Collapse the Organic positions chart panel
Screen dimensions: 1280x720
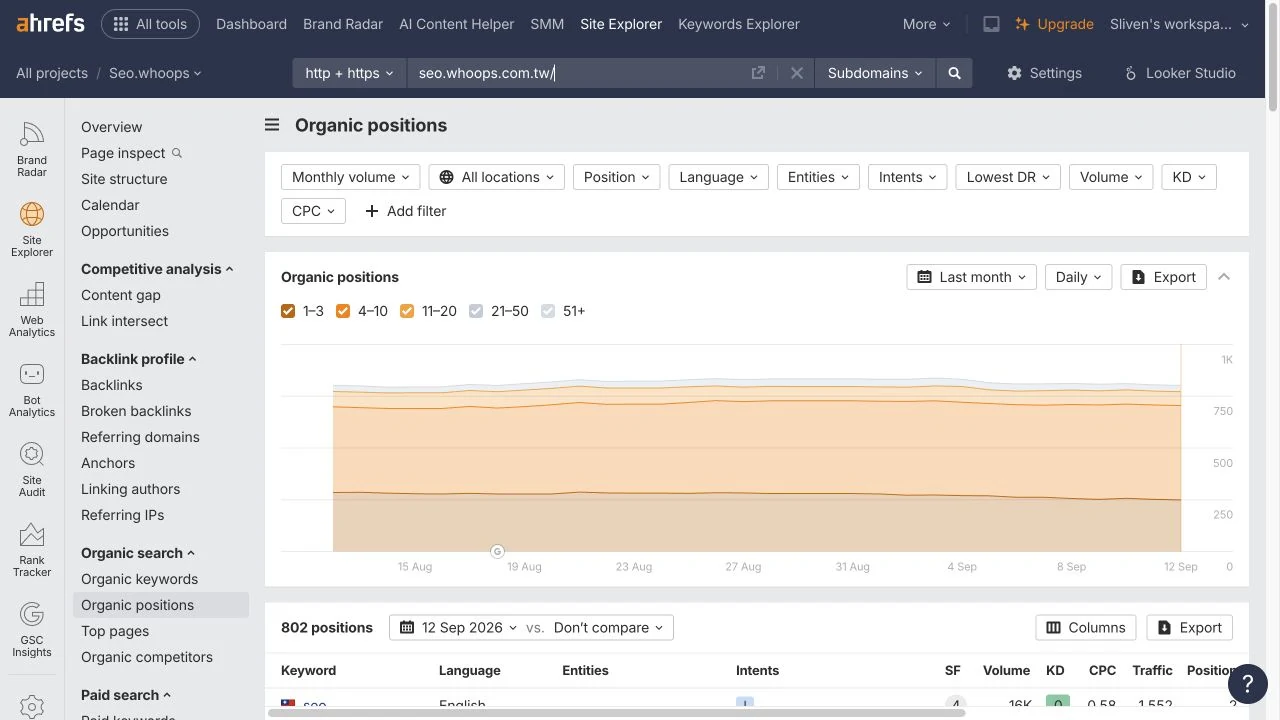[1224, 277]
